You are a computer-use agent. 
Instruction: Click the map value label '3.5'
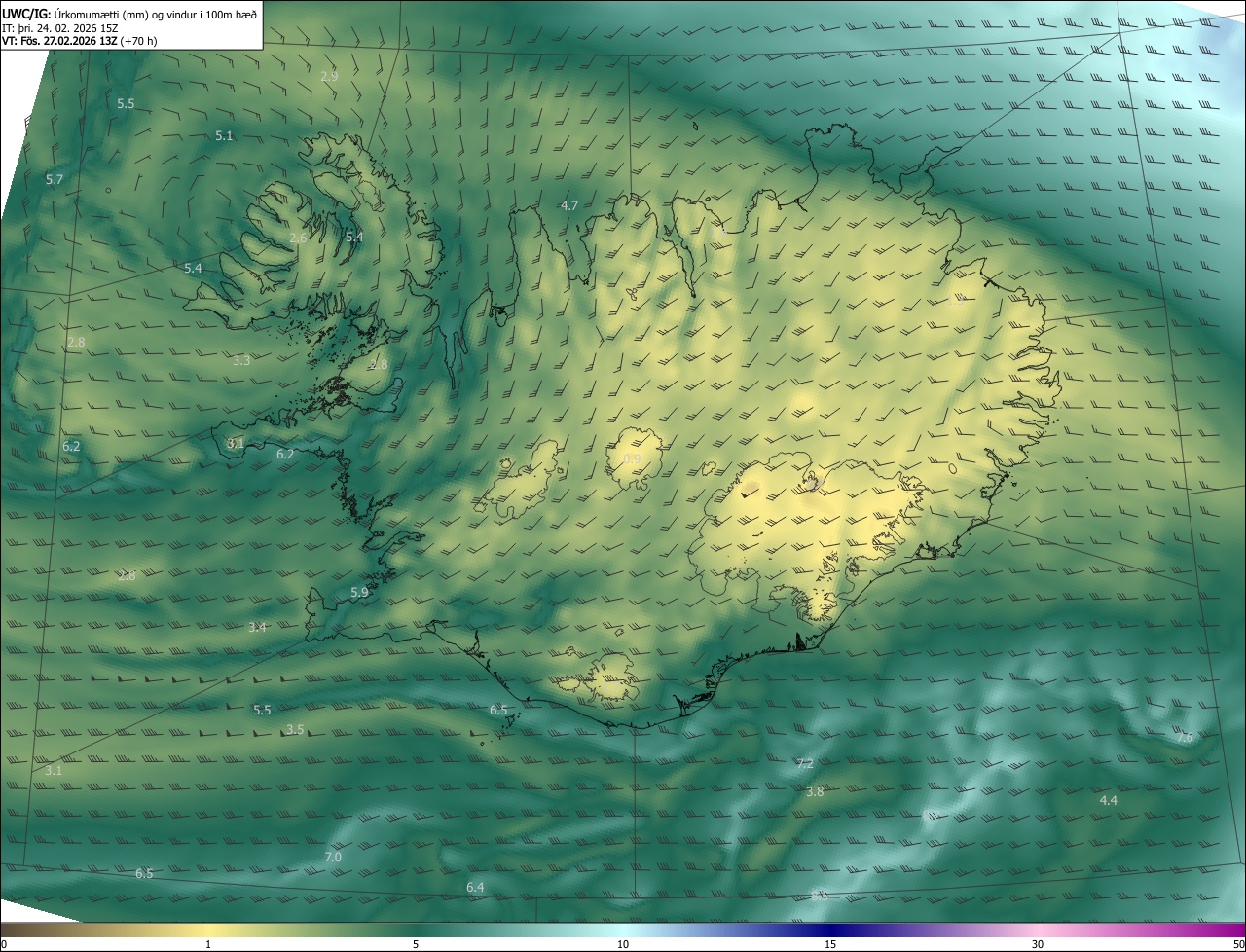click(x=295, y=730)
